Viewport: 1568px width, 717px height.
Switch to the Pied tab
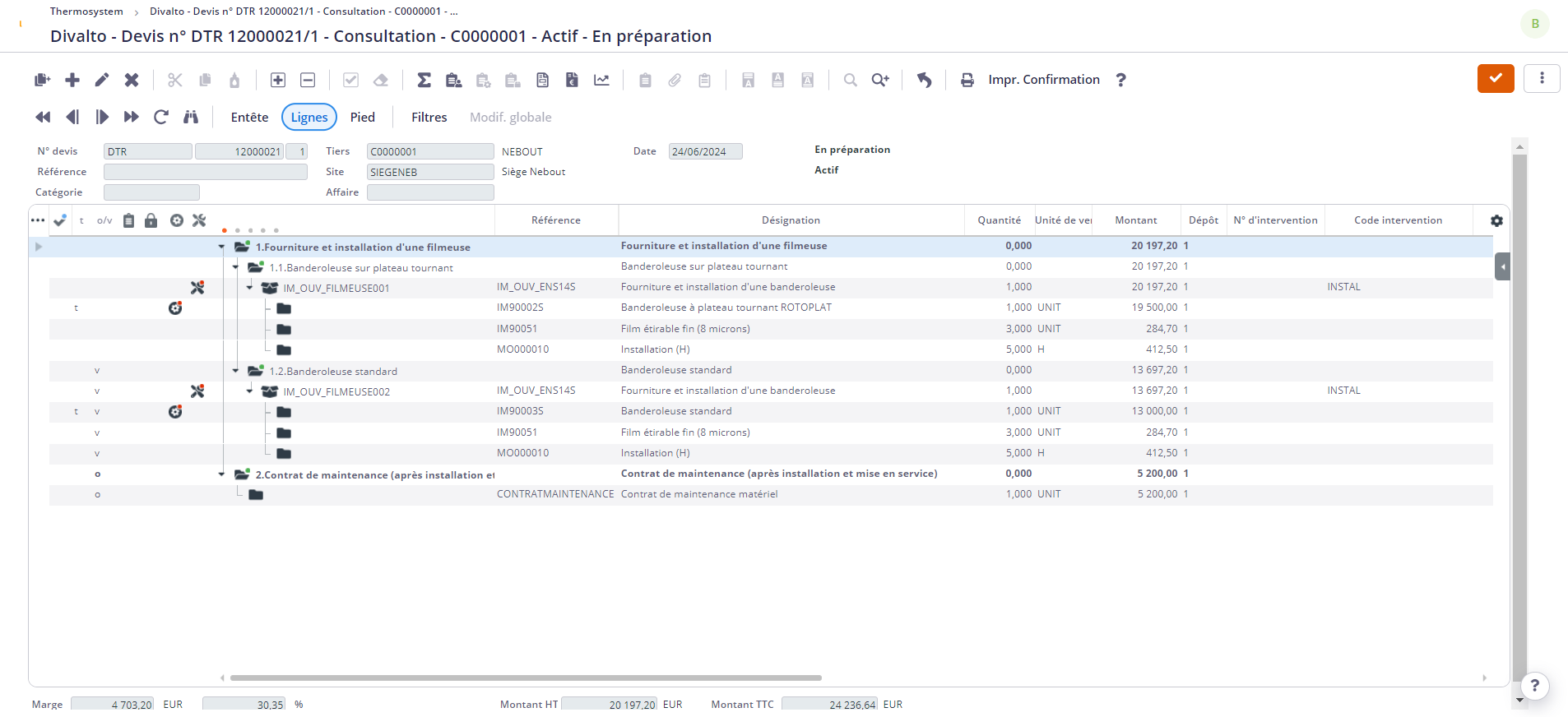pyautogui.click(x=363, y=117)
